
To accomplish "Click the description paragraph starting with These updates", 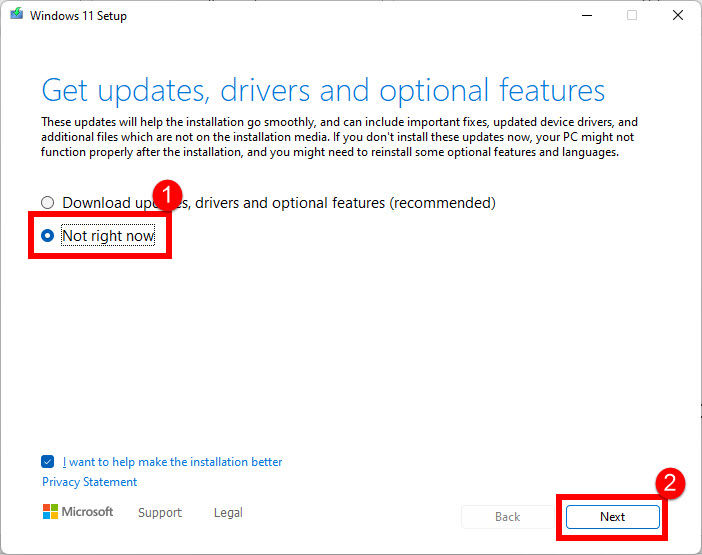I will click(x=339, y=137).
